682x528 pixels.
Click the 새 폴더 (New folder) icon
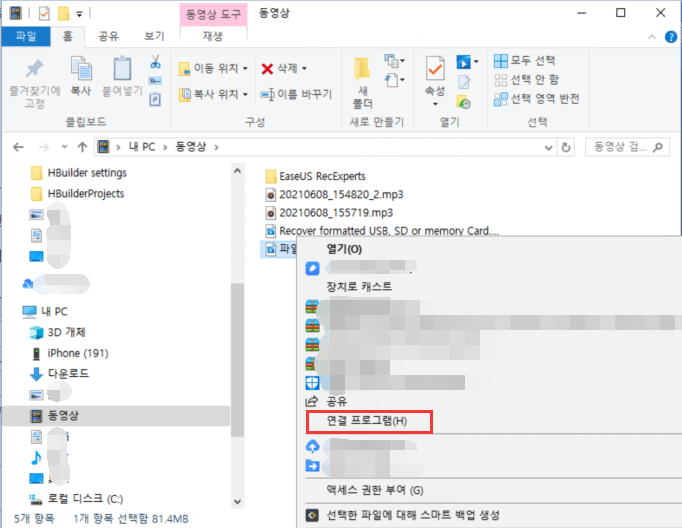[362, 69]
